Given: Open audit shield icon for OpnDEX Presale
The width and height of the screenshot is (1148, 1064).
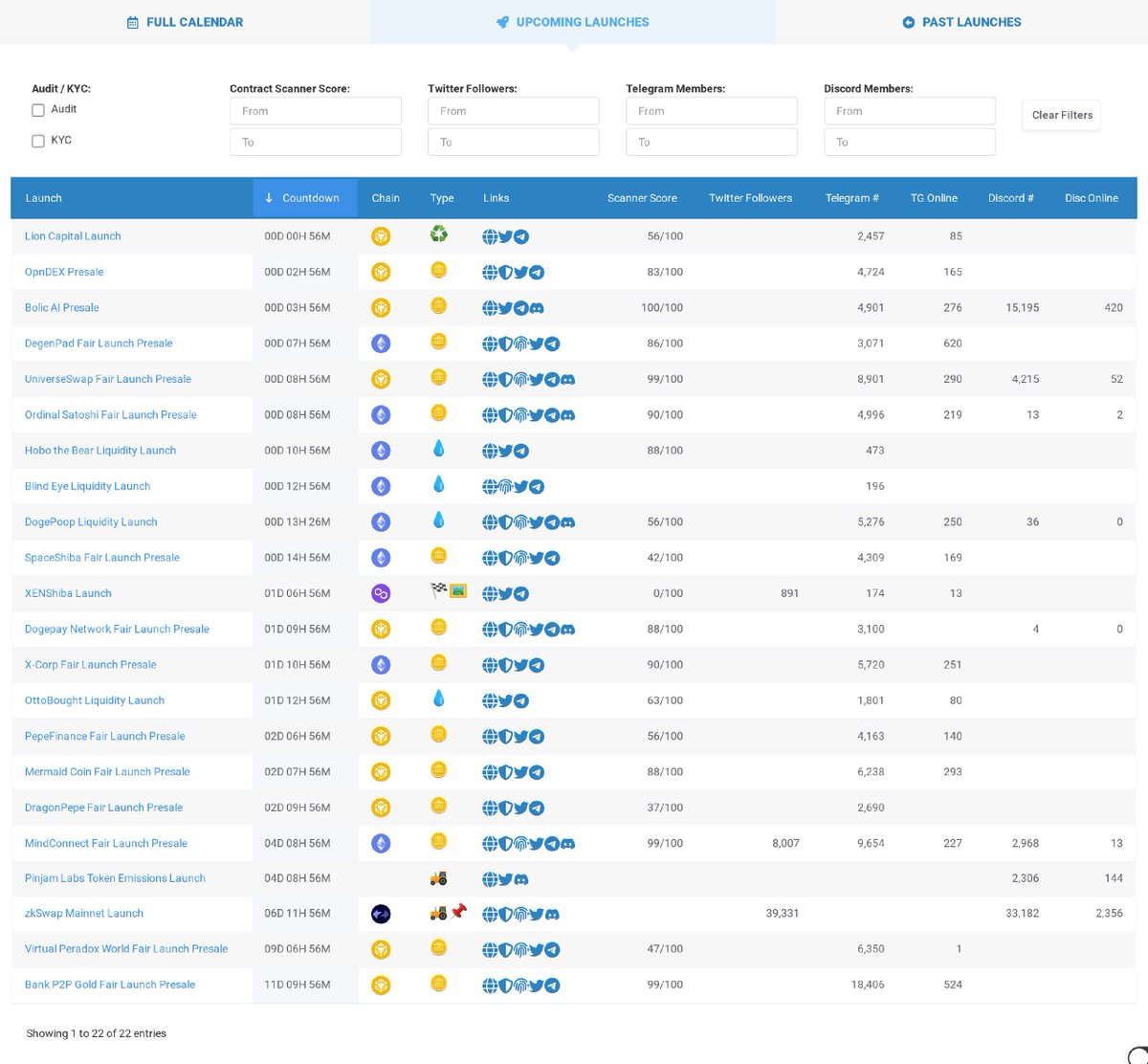Looking at the screenshot, I should point(505,272).
